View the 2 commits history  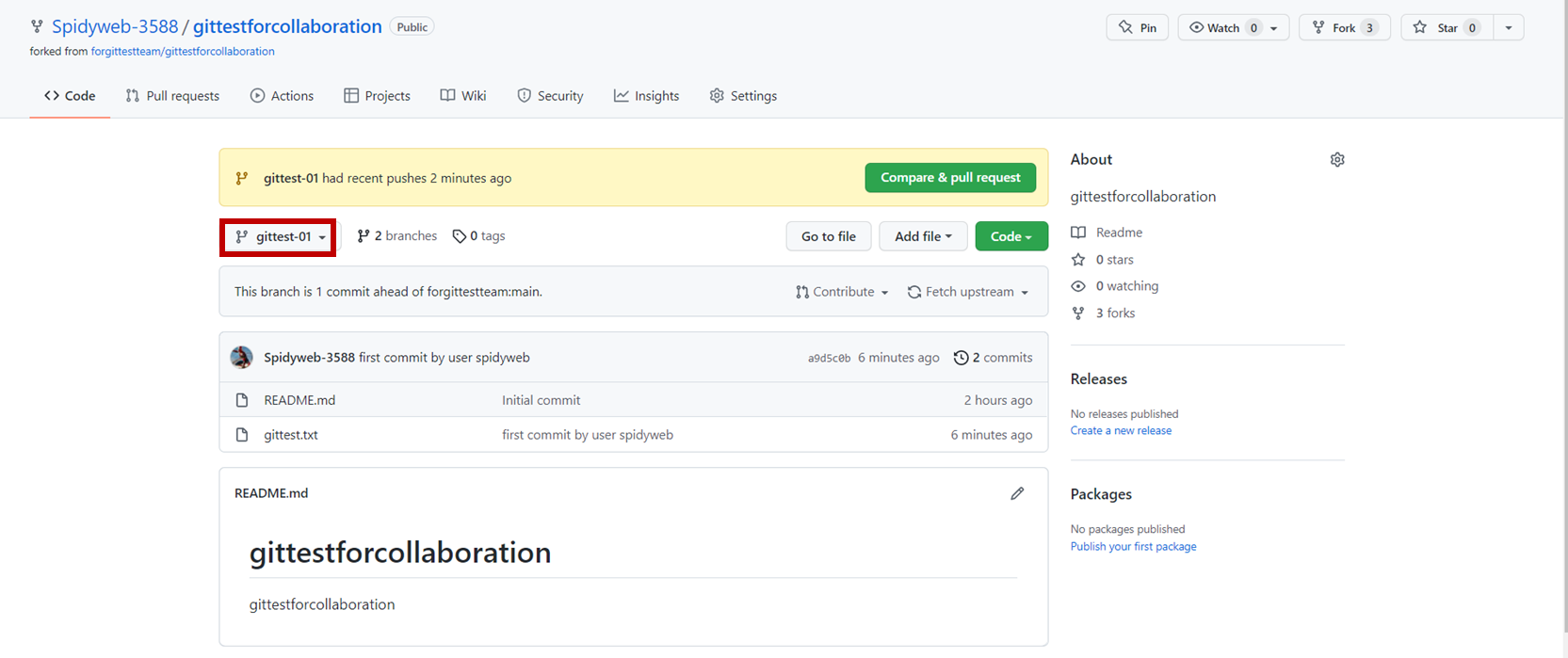(993, 358)
